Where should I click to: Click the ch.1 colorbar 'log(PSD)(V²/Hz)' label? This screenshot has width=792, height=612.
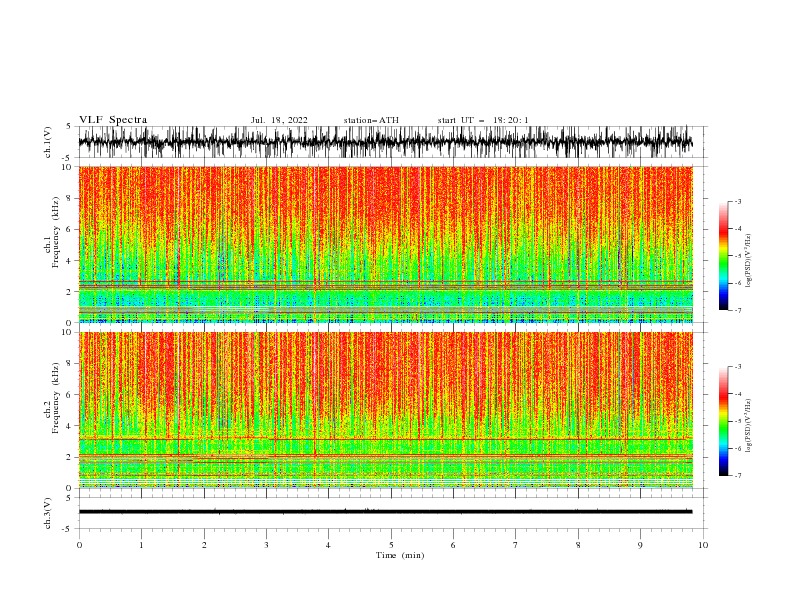click(x=749, y=261)
